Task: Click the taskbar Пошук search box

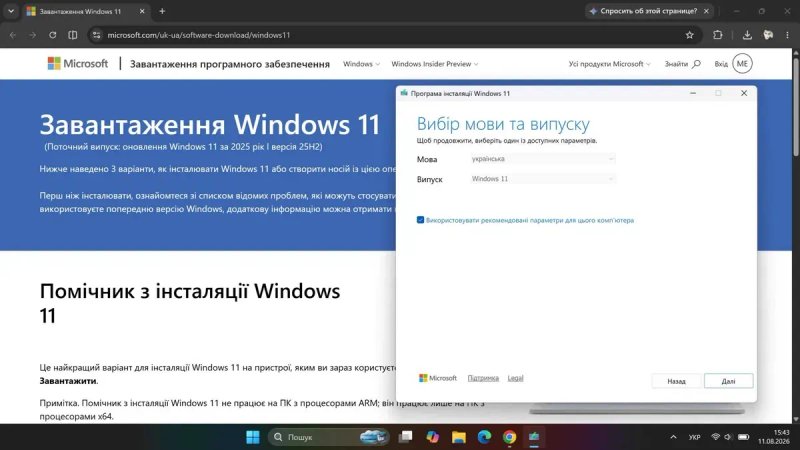Action: (329, 437)
